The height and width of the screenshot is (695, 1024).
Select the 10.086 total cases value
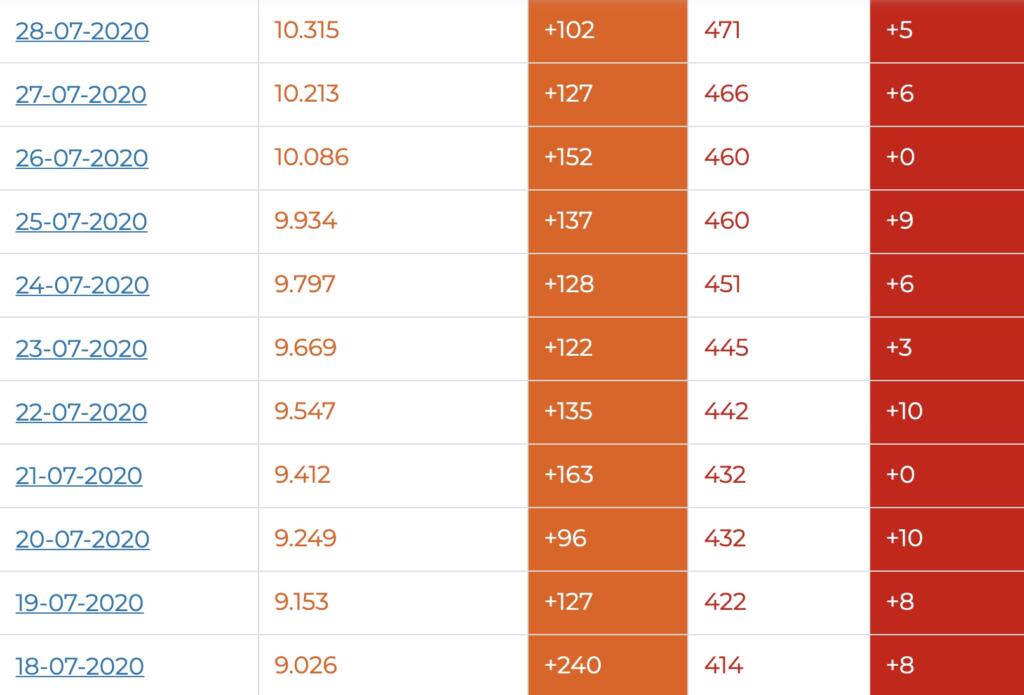coord(312,157)
